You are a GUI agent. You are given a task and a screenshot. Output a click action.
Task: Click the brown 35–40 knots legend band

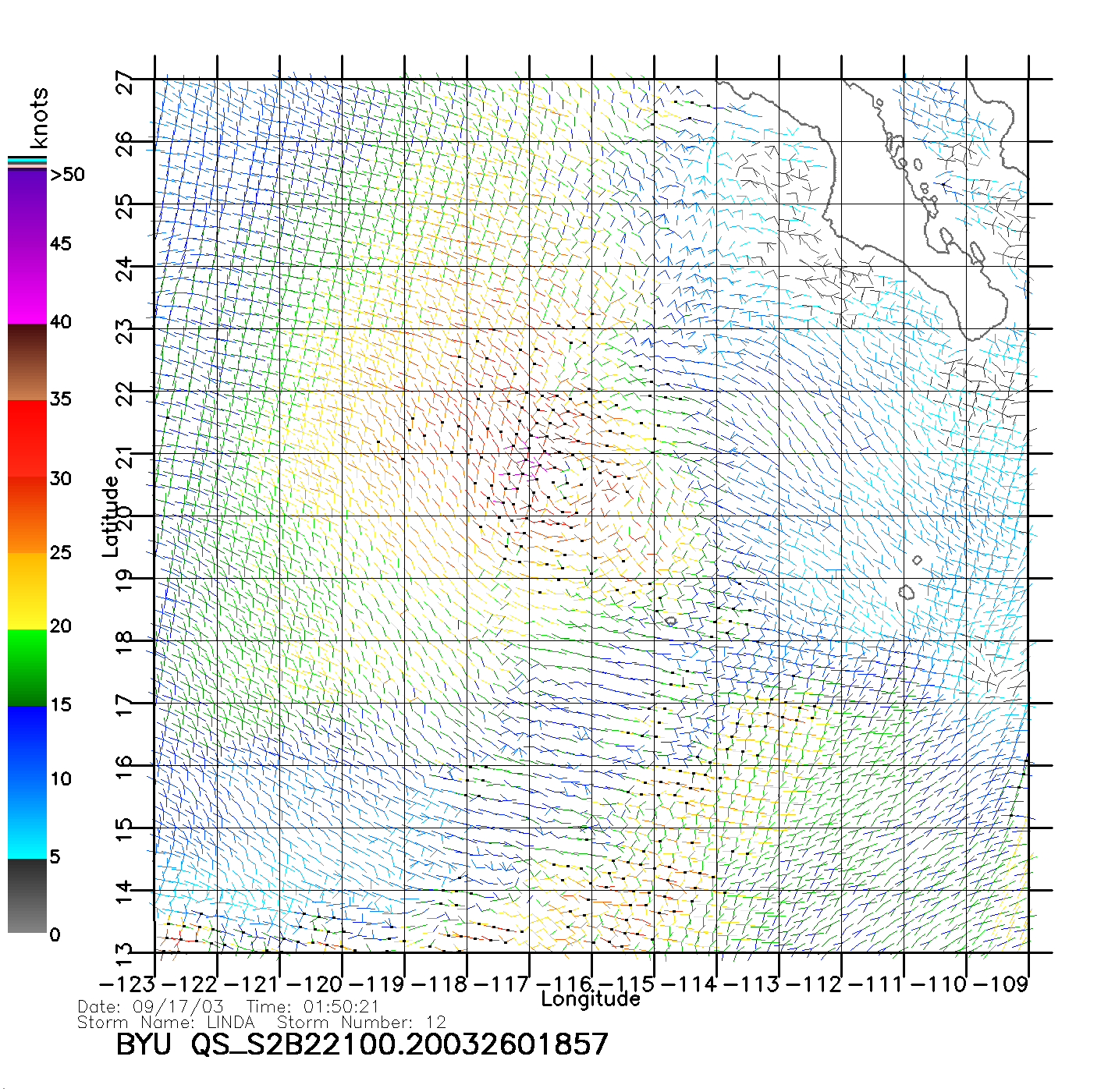click(27, 362)
